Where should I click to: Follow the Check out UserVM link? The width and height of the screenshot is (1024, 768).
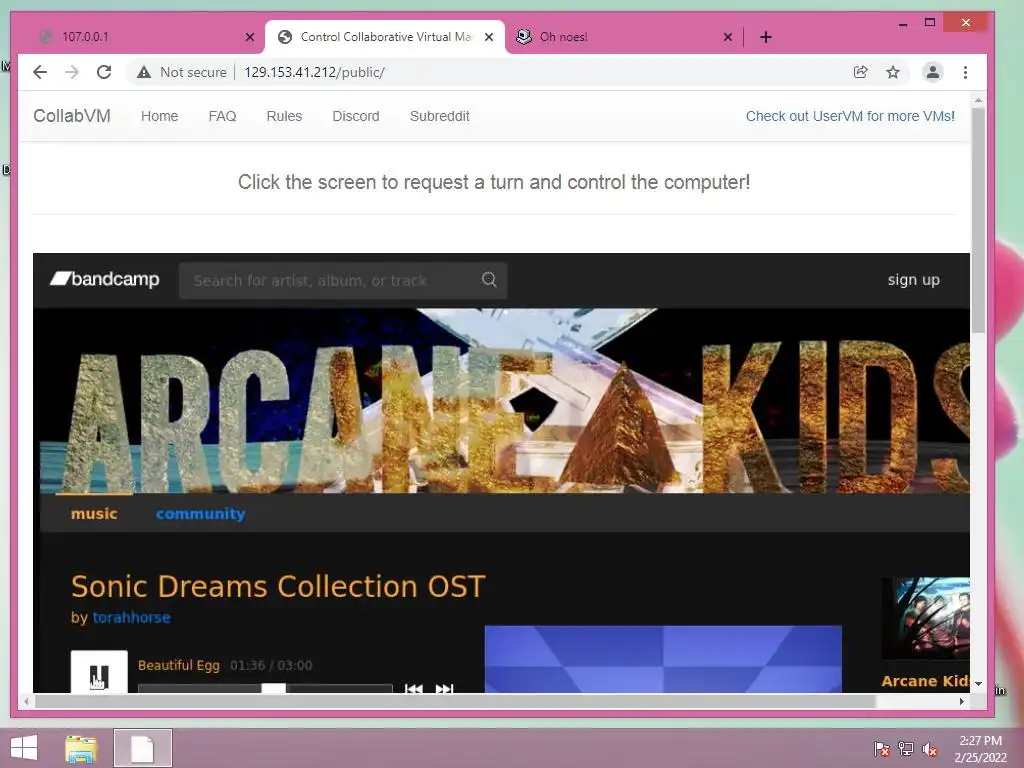pyautogui.click(x=850, y=116)
